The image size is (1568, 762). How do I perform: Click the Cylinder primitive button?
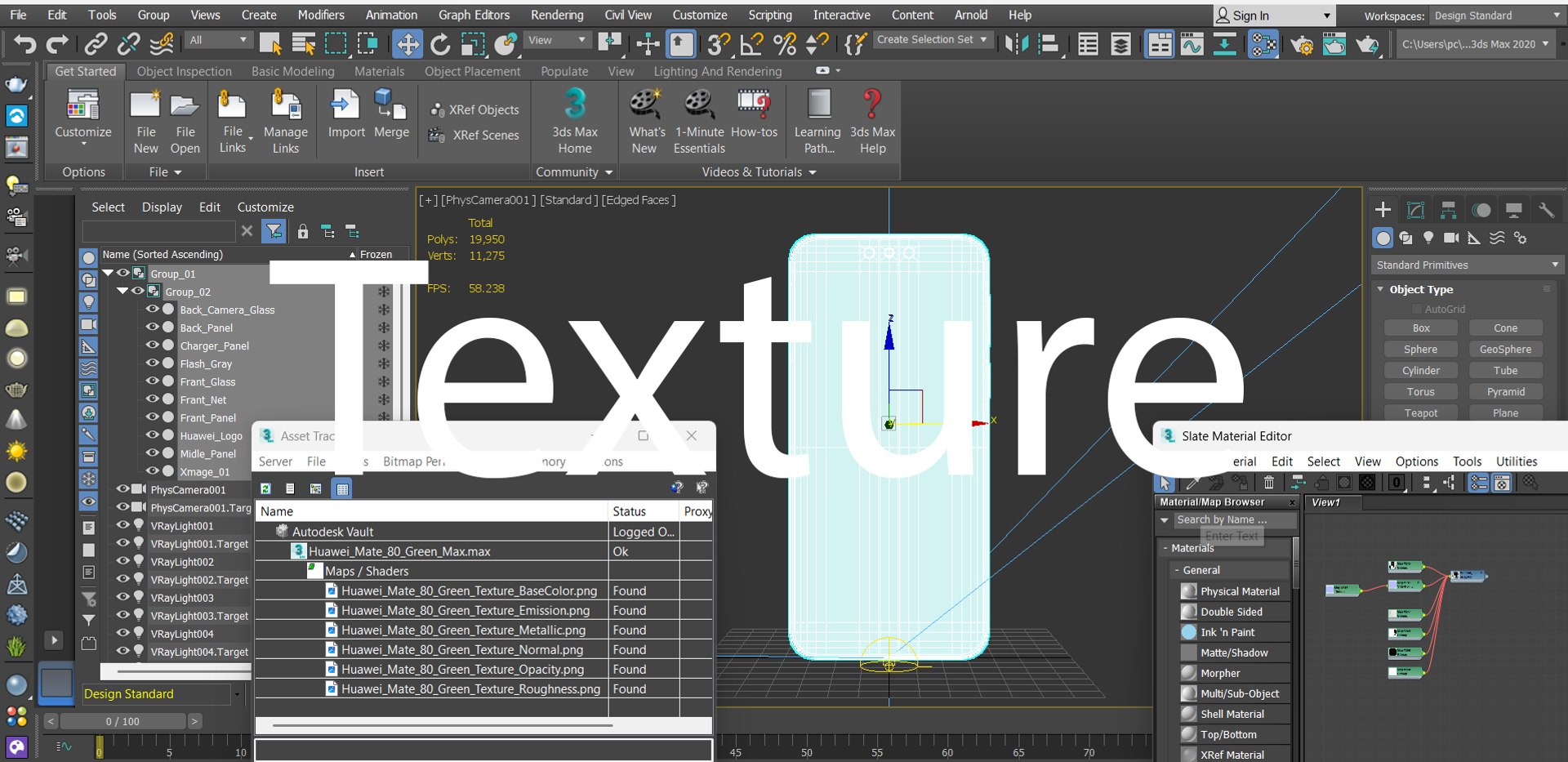point(1421,370)
